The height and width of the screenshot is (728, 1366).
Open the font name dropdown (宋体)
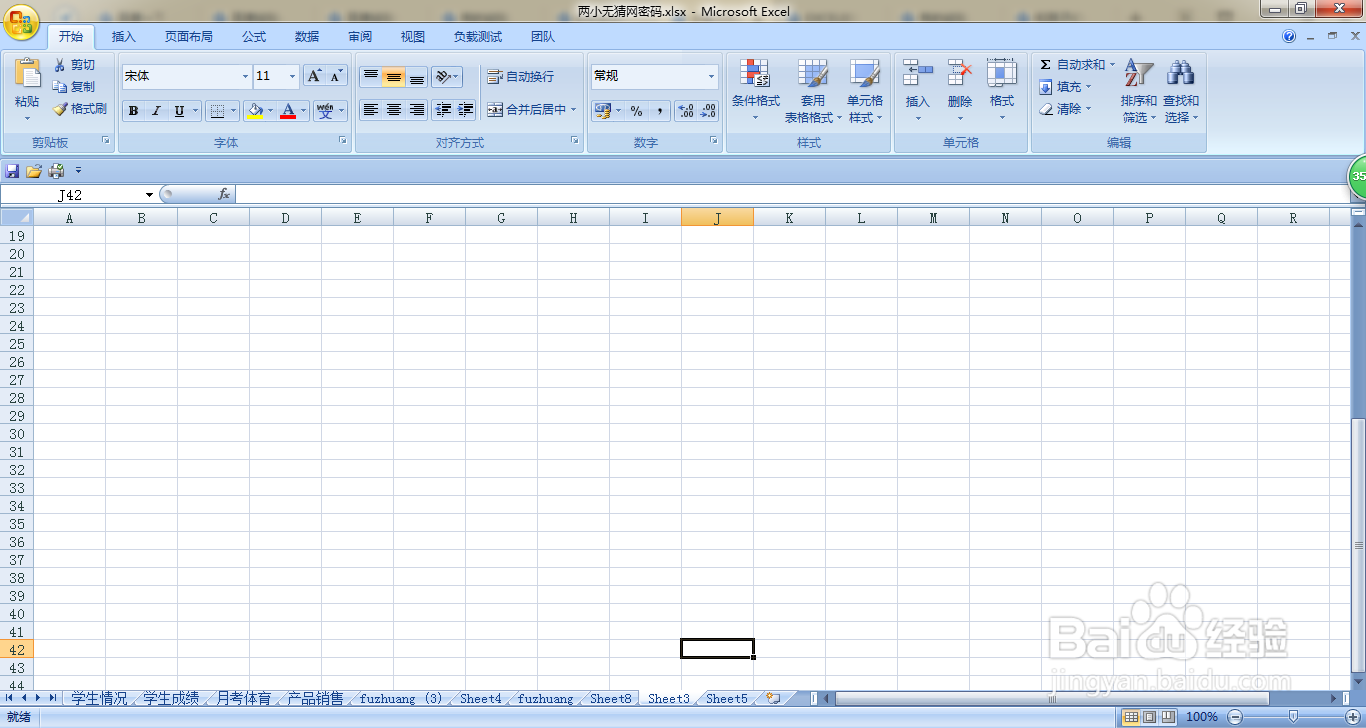(245, 77)
